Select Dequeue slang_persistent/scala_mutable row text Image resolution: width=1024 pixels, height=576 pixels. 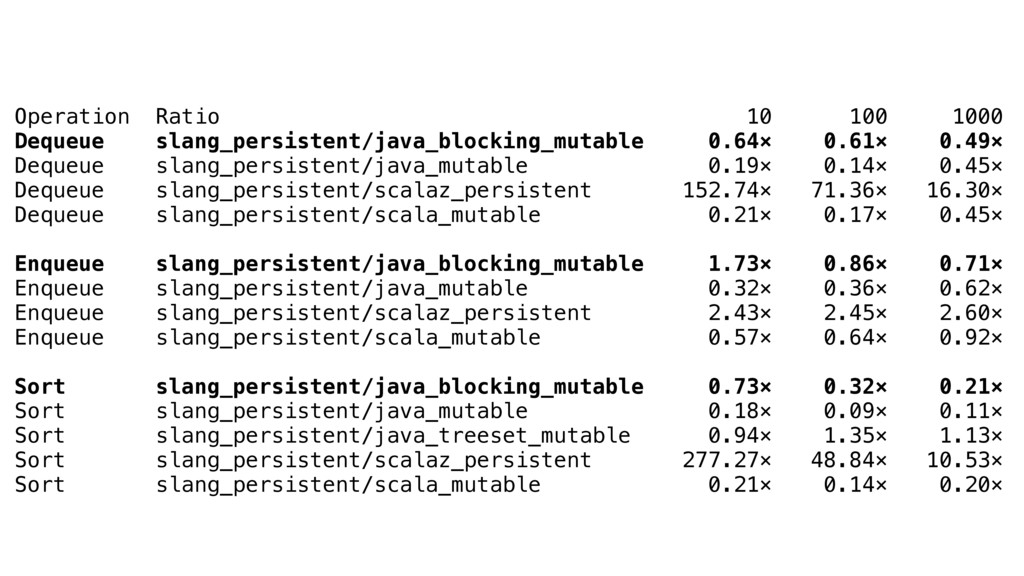tap(348, 216)
